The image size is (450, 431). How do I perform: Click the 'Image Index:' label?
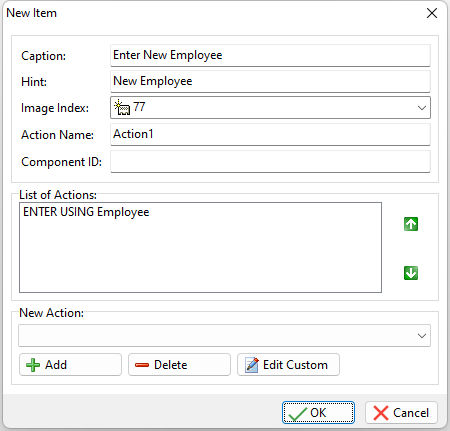click(x=55, y=108)
